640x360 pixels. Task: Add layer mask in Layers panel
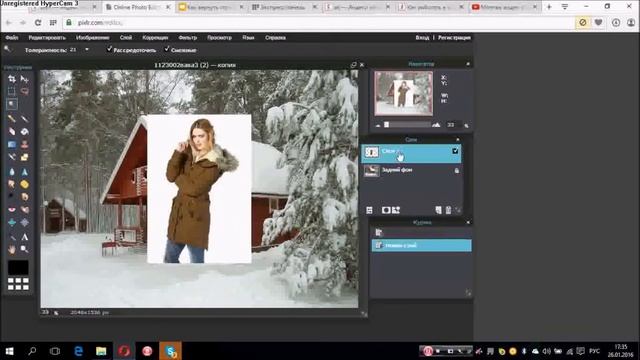click(386, 210)
